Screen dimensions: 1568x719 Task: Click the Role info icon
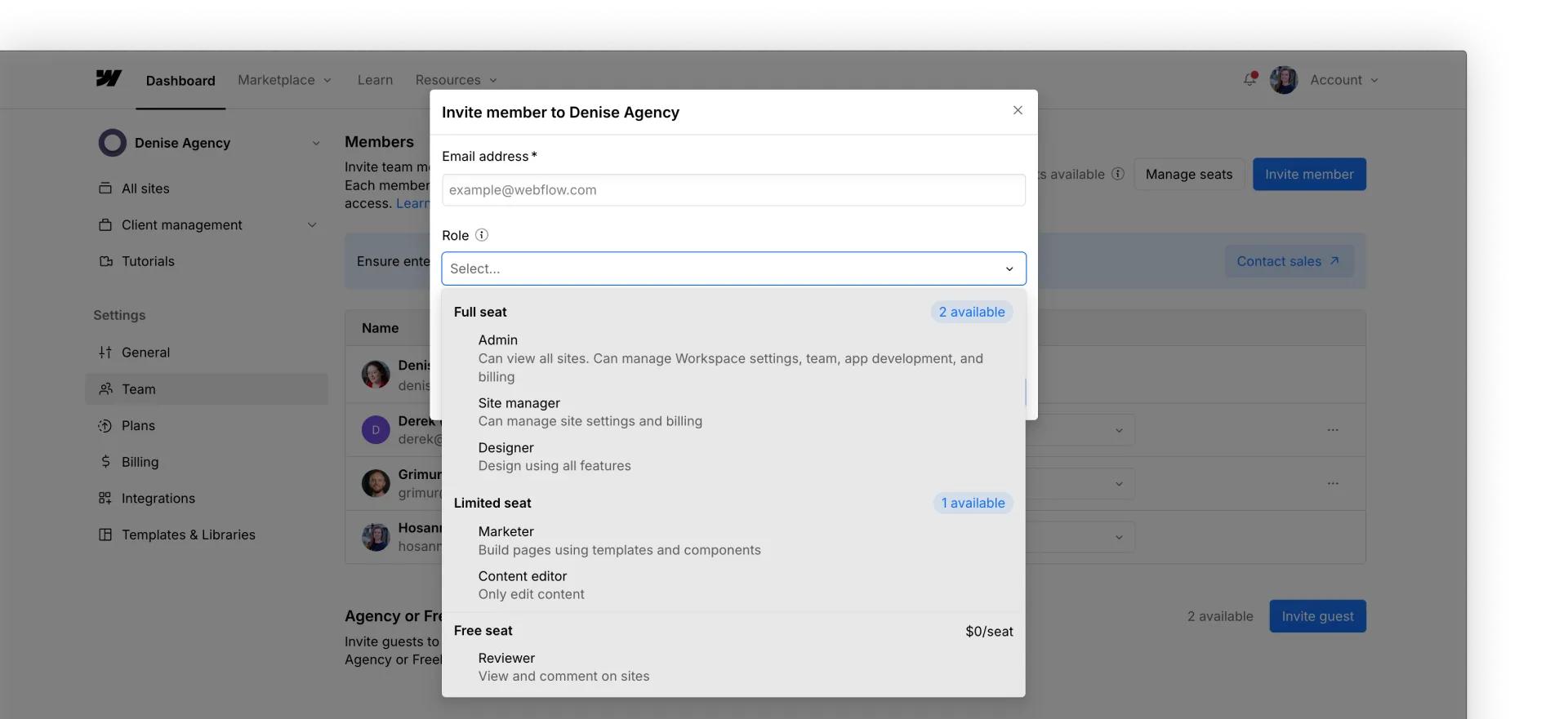click(x=482, y=235)
